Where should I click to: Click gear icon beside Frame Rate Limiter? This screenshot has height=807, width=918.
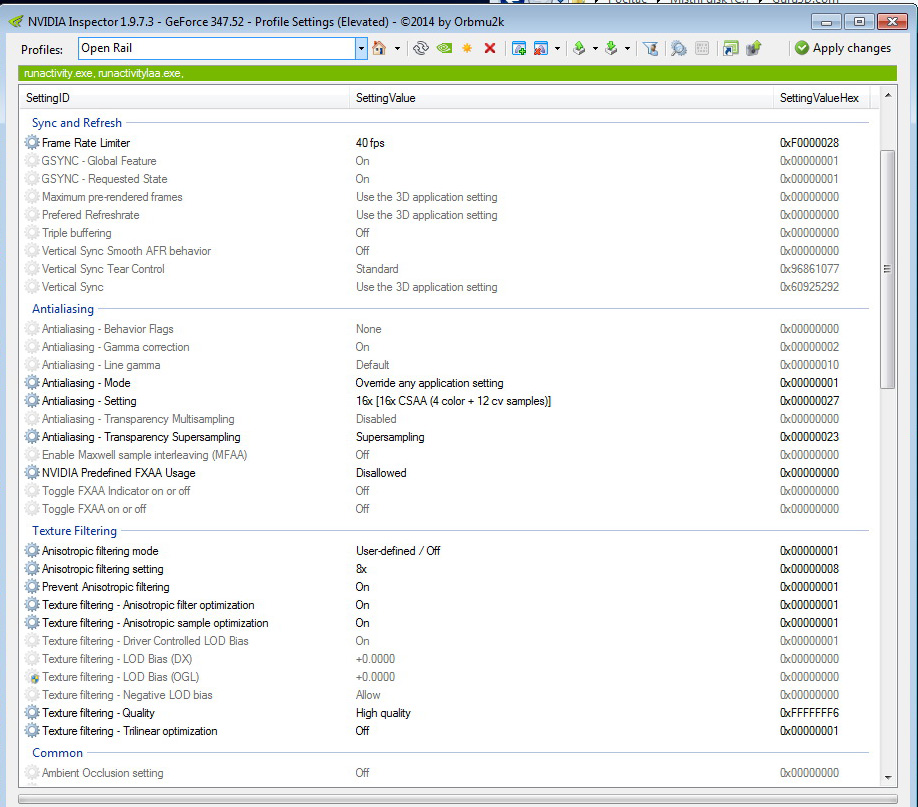[32, 143]
